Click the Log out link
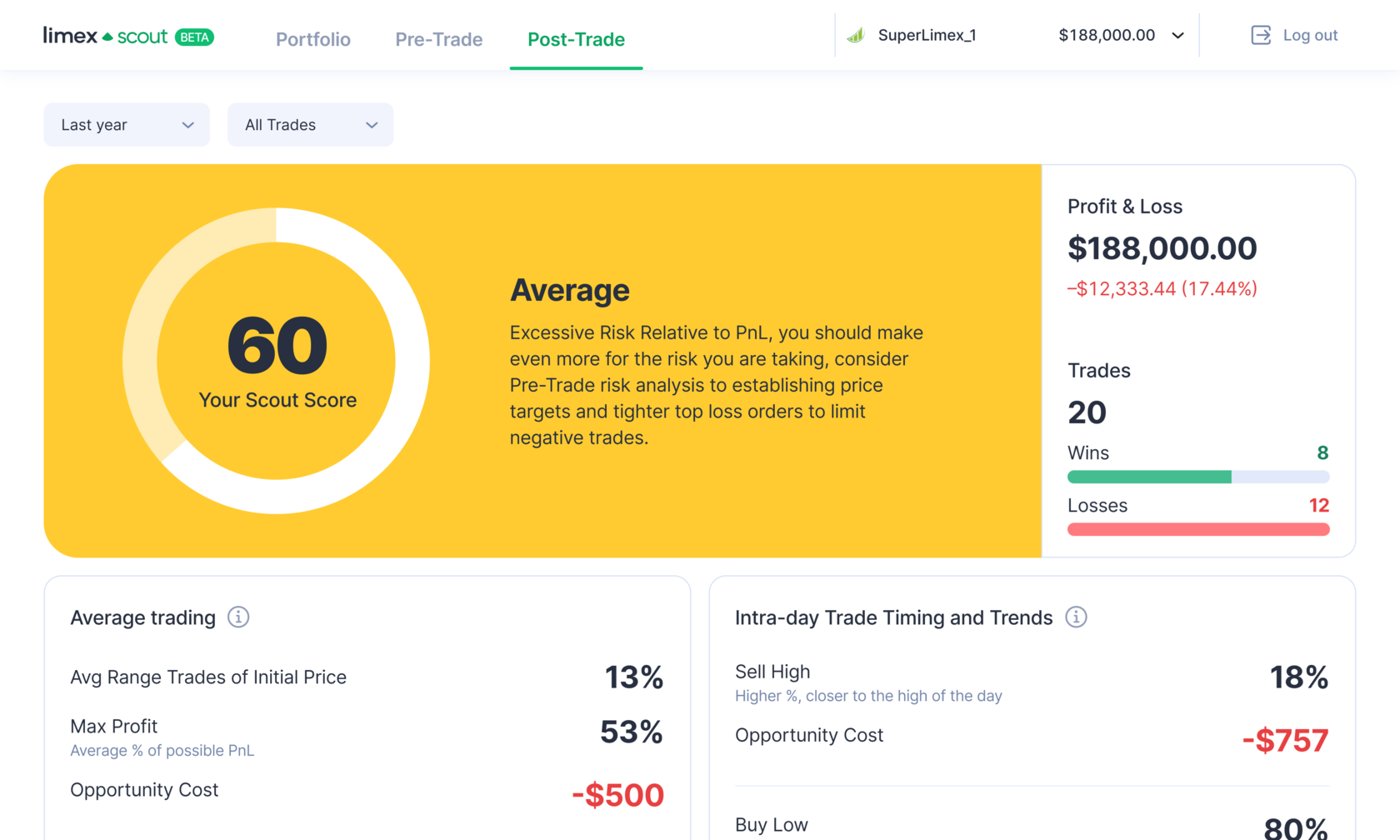1400x840 pixels. coord(1310,35)
